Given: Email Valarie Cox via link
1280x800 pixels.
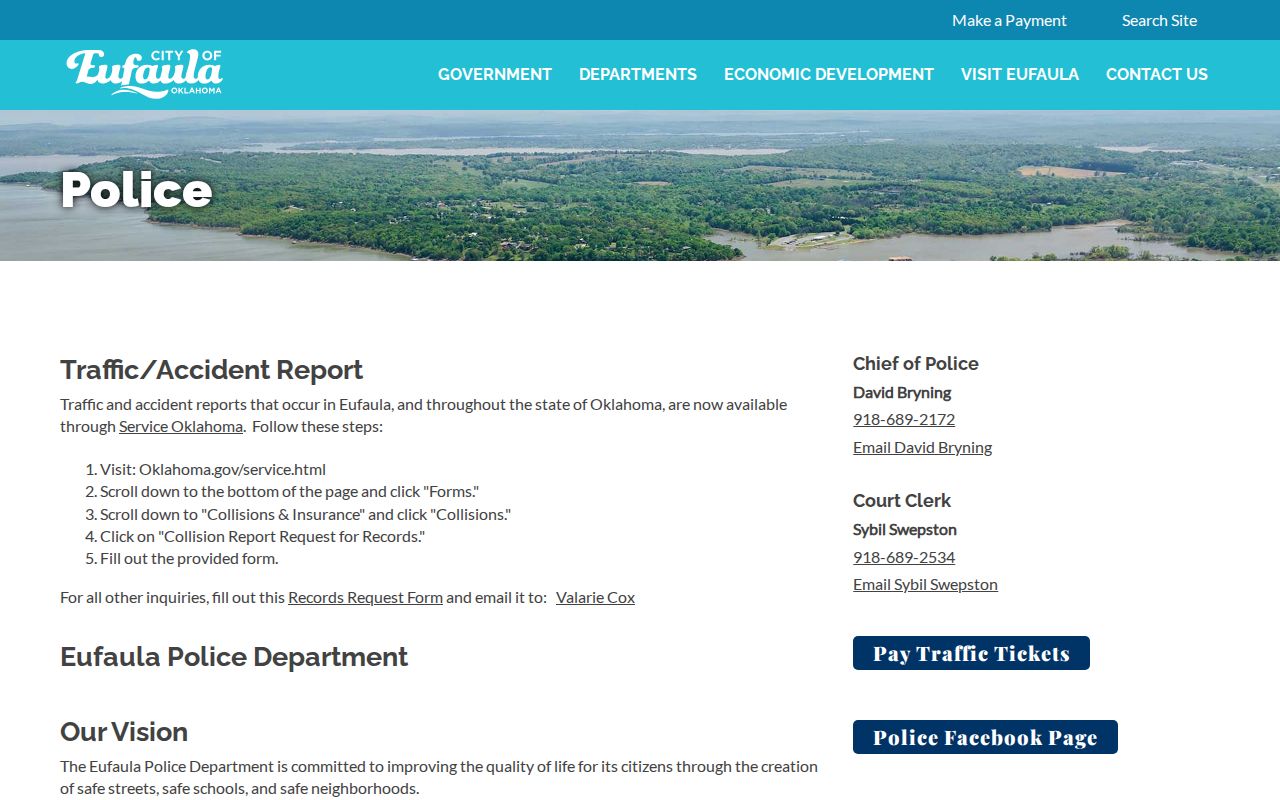Looking at the screenshot, I should click(595, 597).
